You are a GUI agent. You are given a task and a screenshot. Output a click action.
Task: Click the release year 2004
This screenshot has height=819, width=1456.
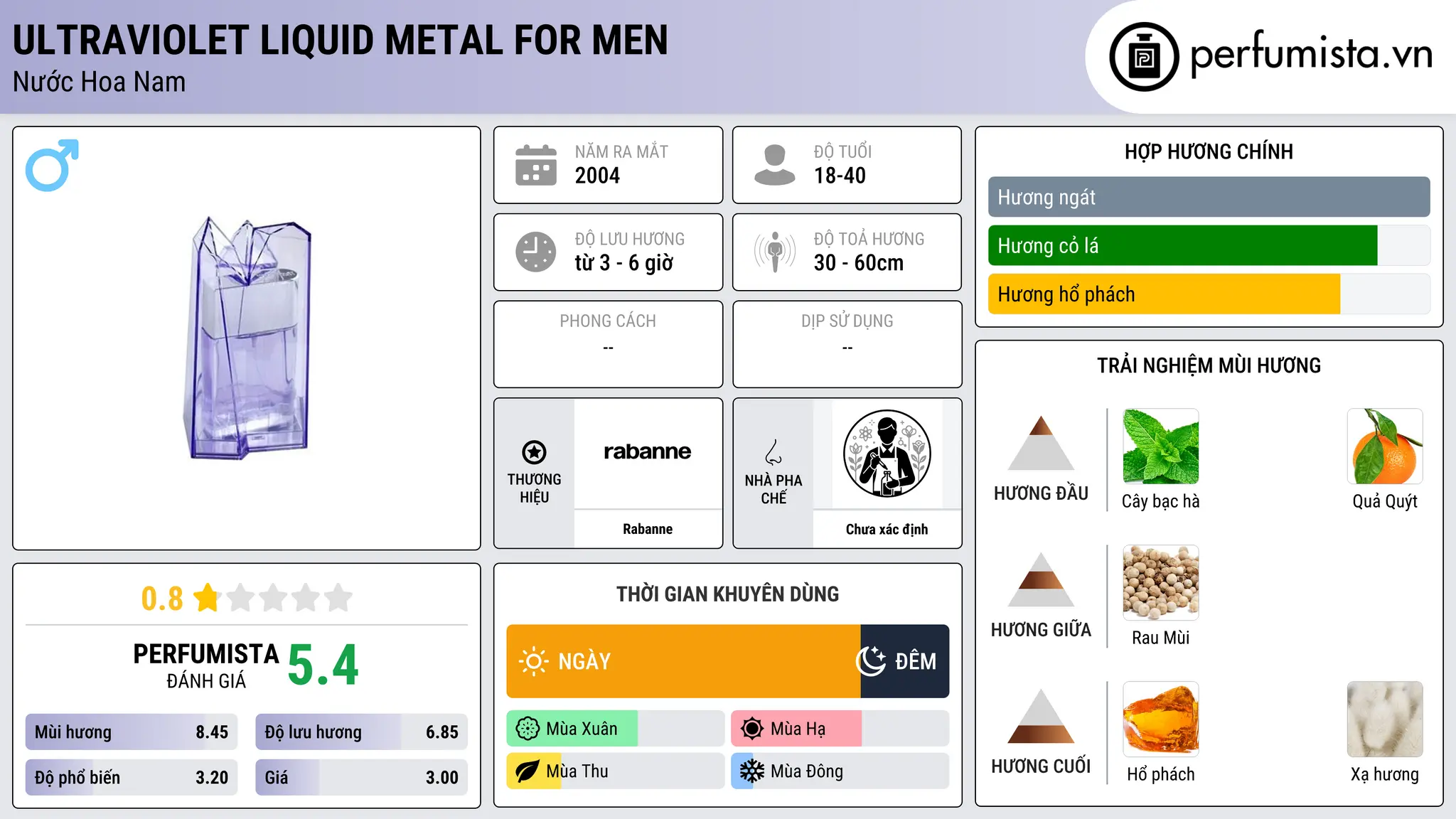pos(597,176)
